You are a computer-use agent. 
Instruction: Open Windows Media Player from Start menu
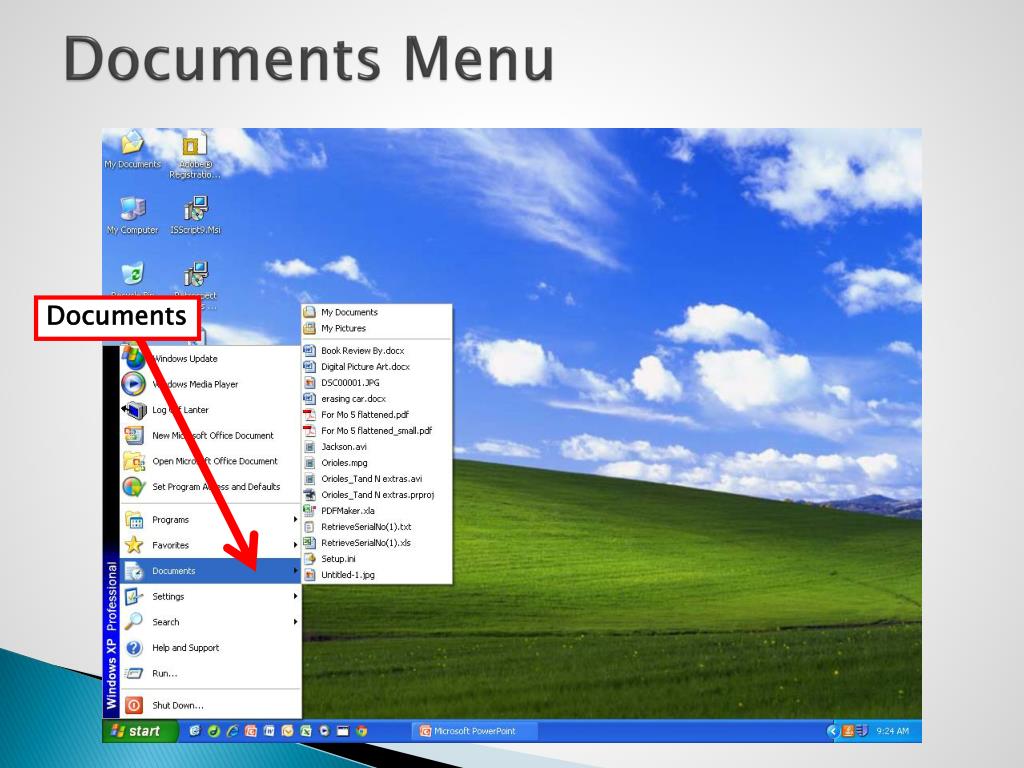click(210, 384)
